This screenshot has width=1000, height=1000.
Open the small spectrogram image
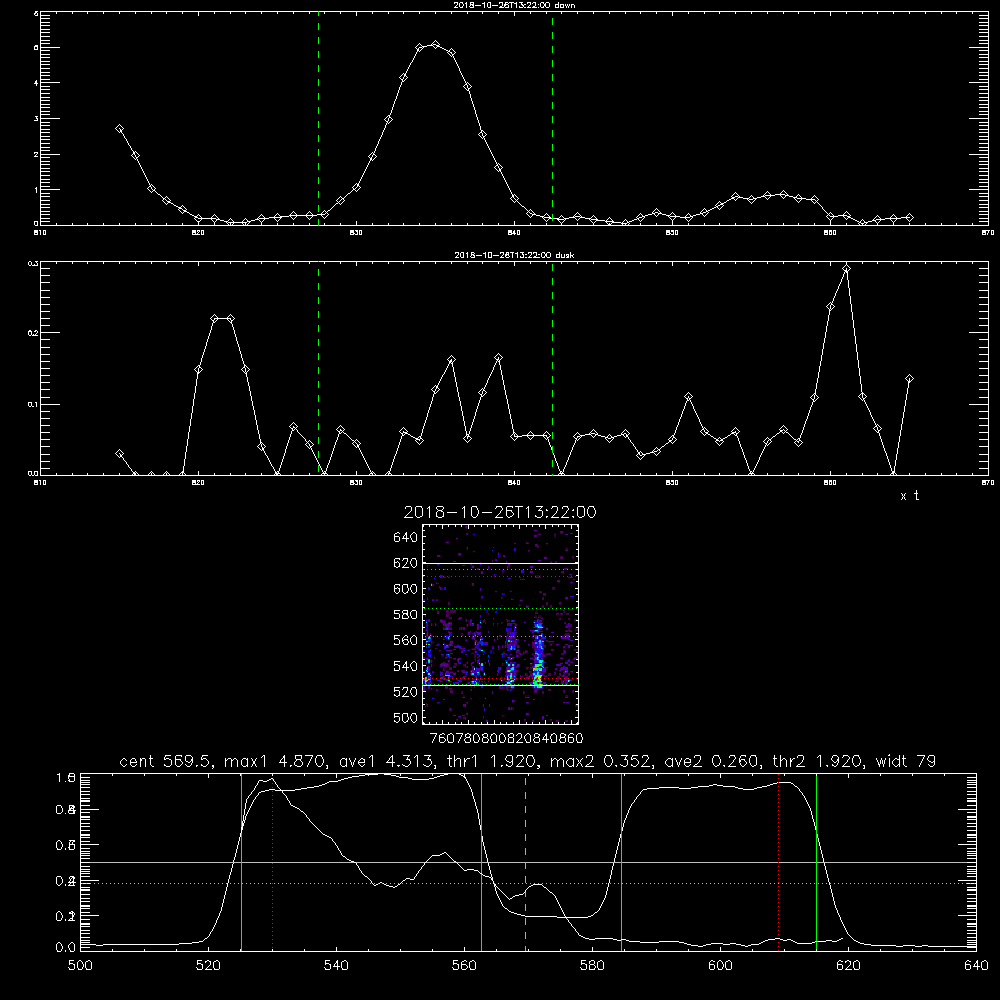pos(500,624)
